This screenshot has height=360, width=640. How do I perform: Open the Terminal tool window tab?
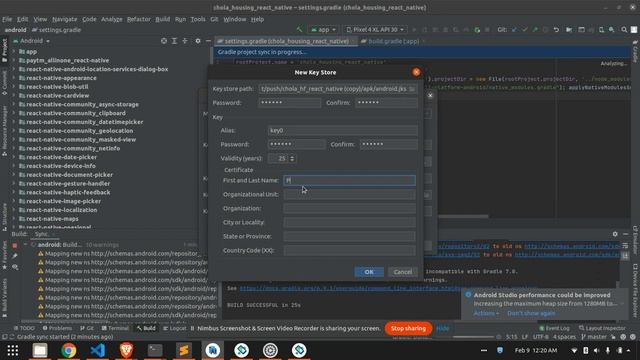(x=115, y=328)
